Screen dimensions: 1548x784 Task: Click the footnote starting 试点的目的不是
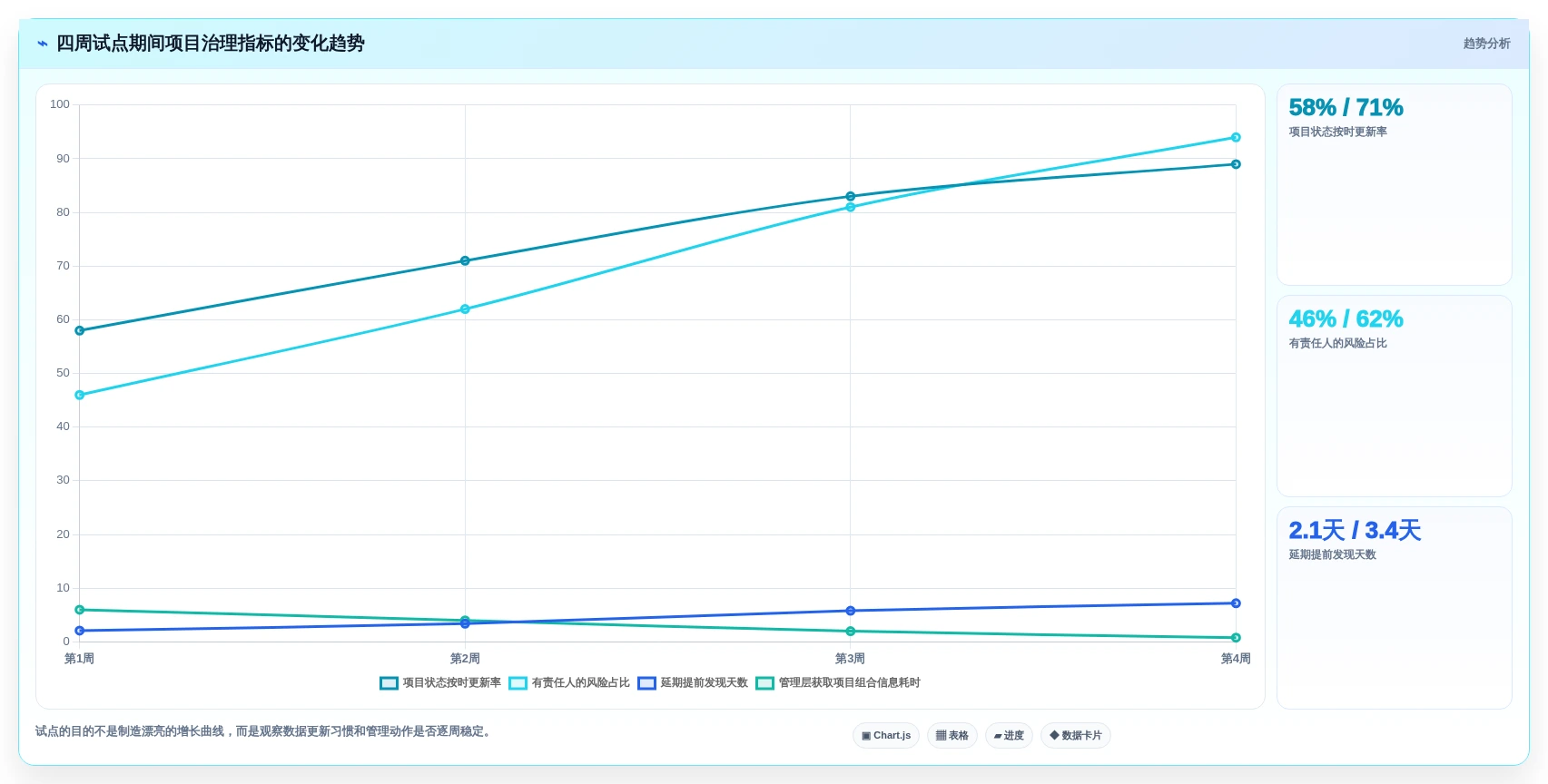pyautogui.click(x=265, y=731)
